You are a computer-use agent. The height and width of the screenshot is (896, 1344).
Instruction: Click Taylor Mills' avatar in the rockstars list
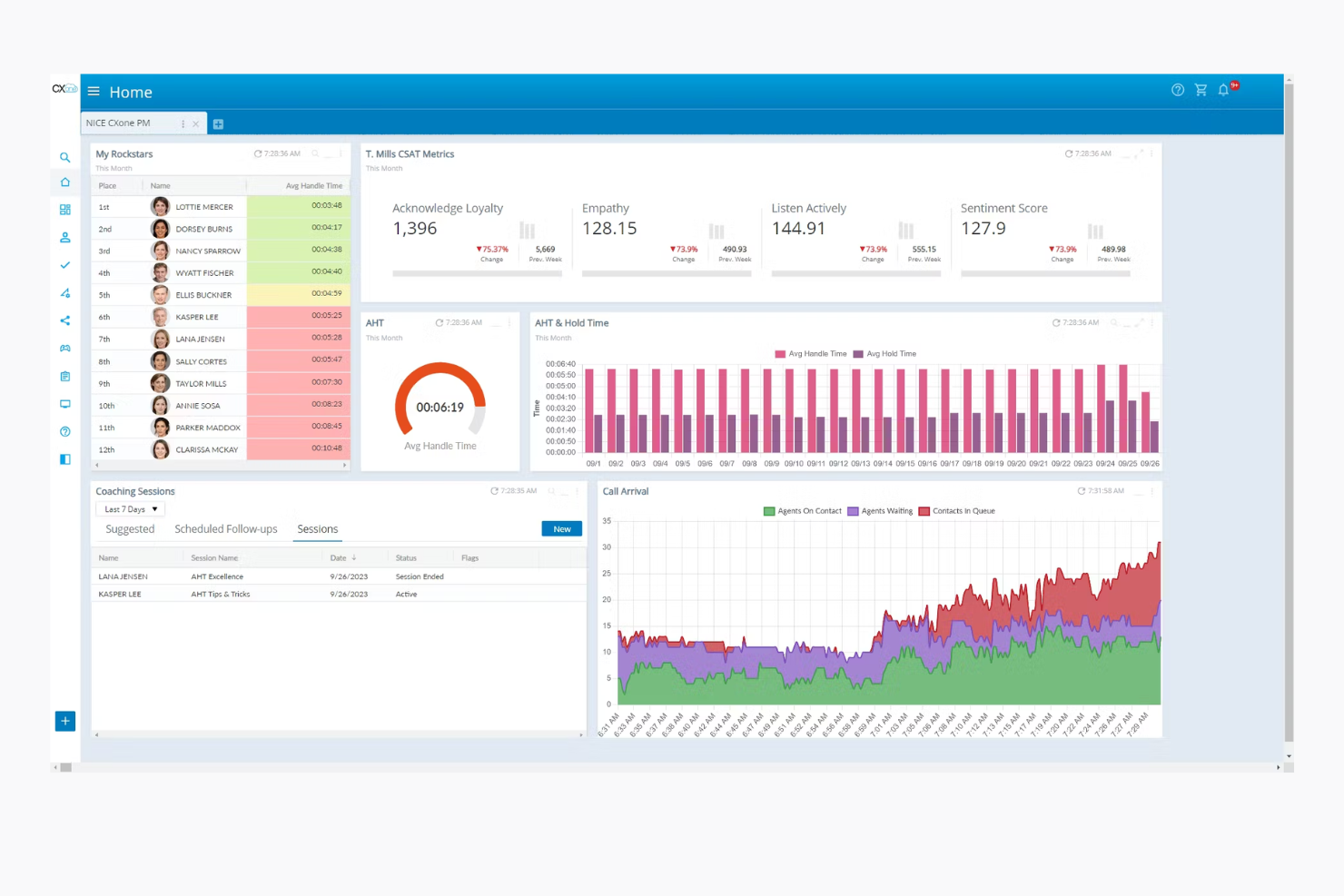tap(161, 383)
